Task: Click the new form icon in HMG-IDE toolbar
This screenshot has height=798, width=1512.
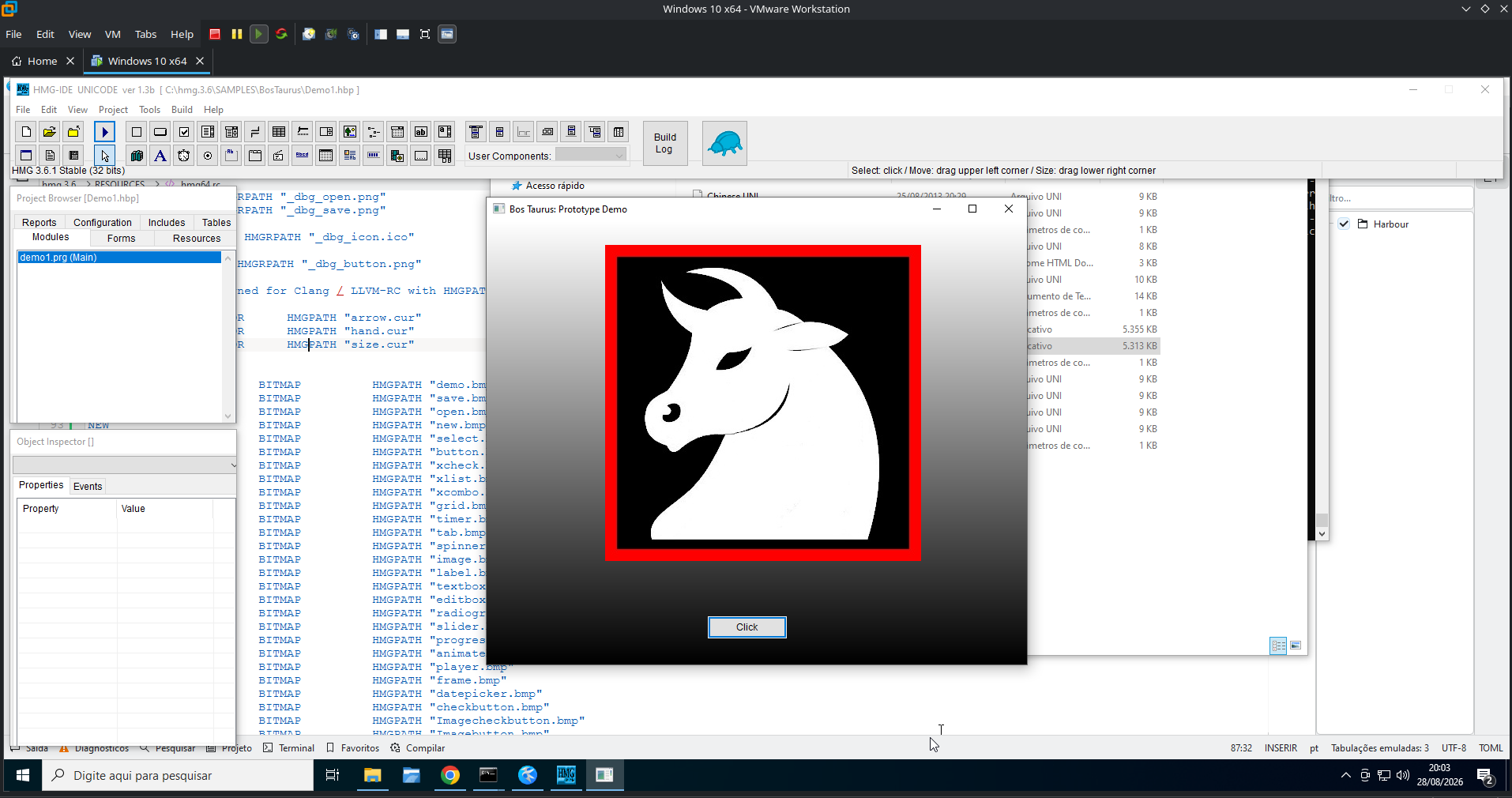Action: pos(26,156)
